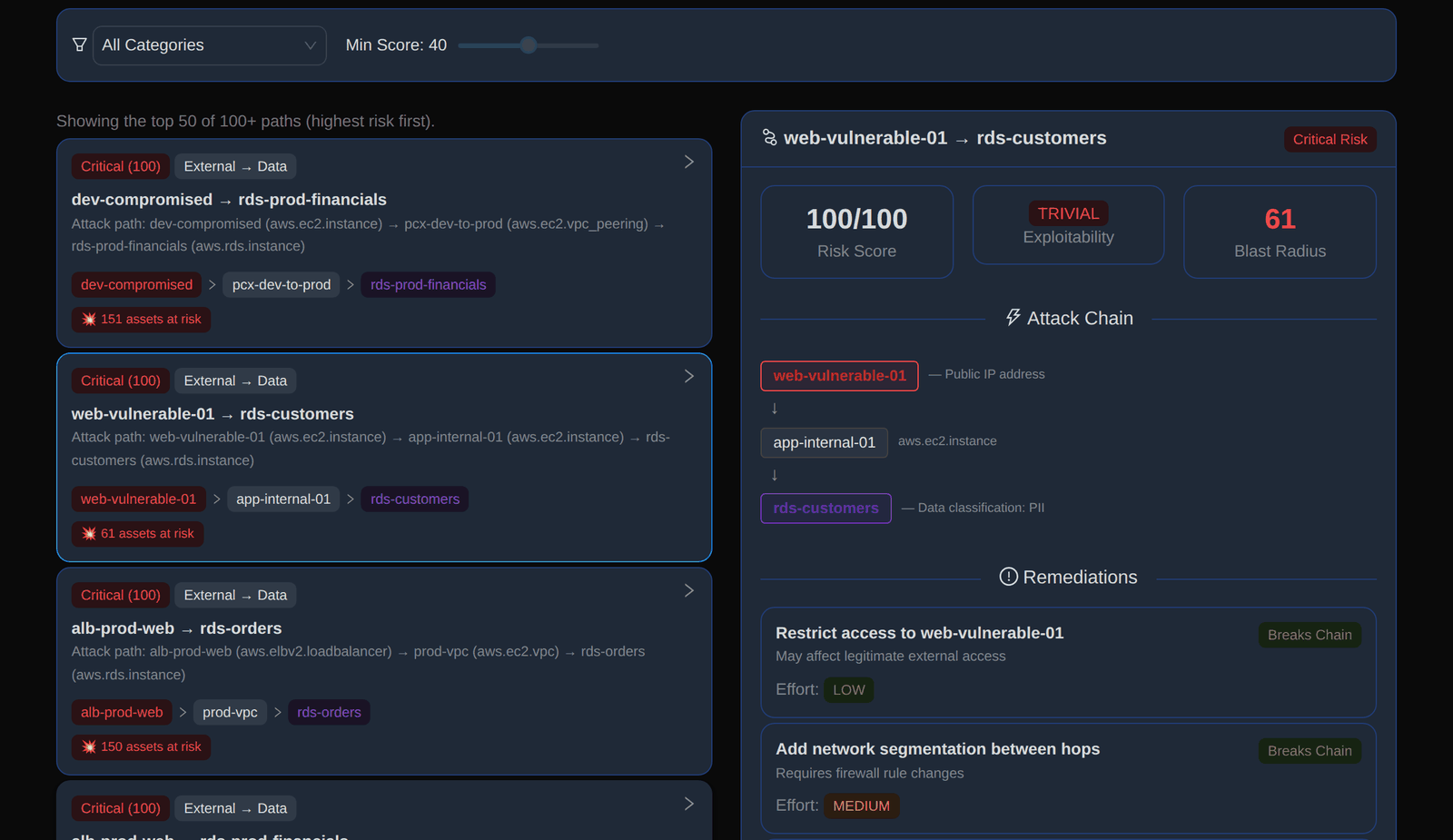
Task: Select rds-customers node in Attack Chain
Action: (x=826, y=509)
